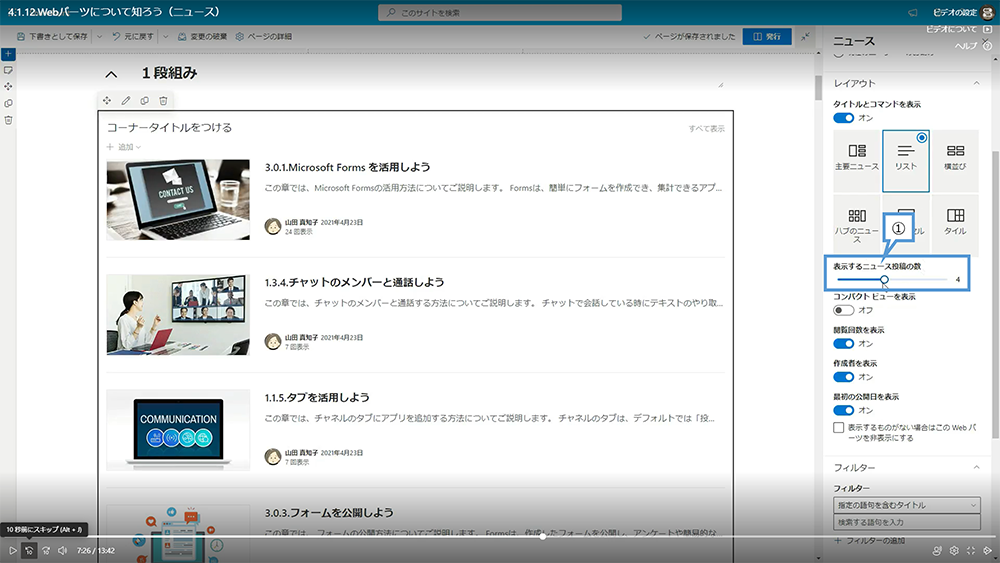Toggle 最初の公開日を表示 switch
Screen dimensions: 1000x563
click(843, 410)
